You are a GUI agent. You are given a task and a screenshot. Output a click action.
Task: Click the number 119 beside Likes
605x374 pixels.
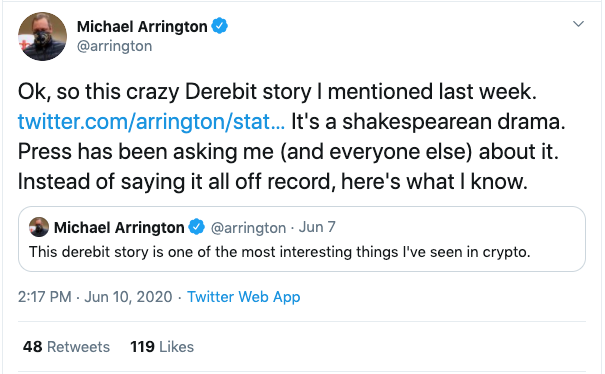pos(142,347)
